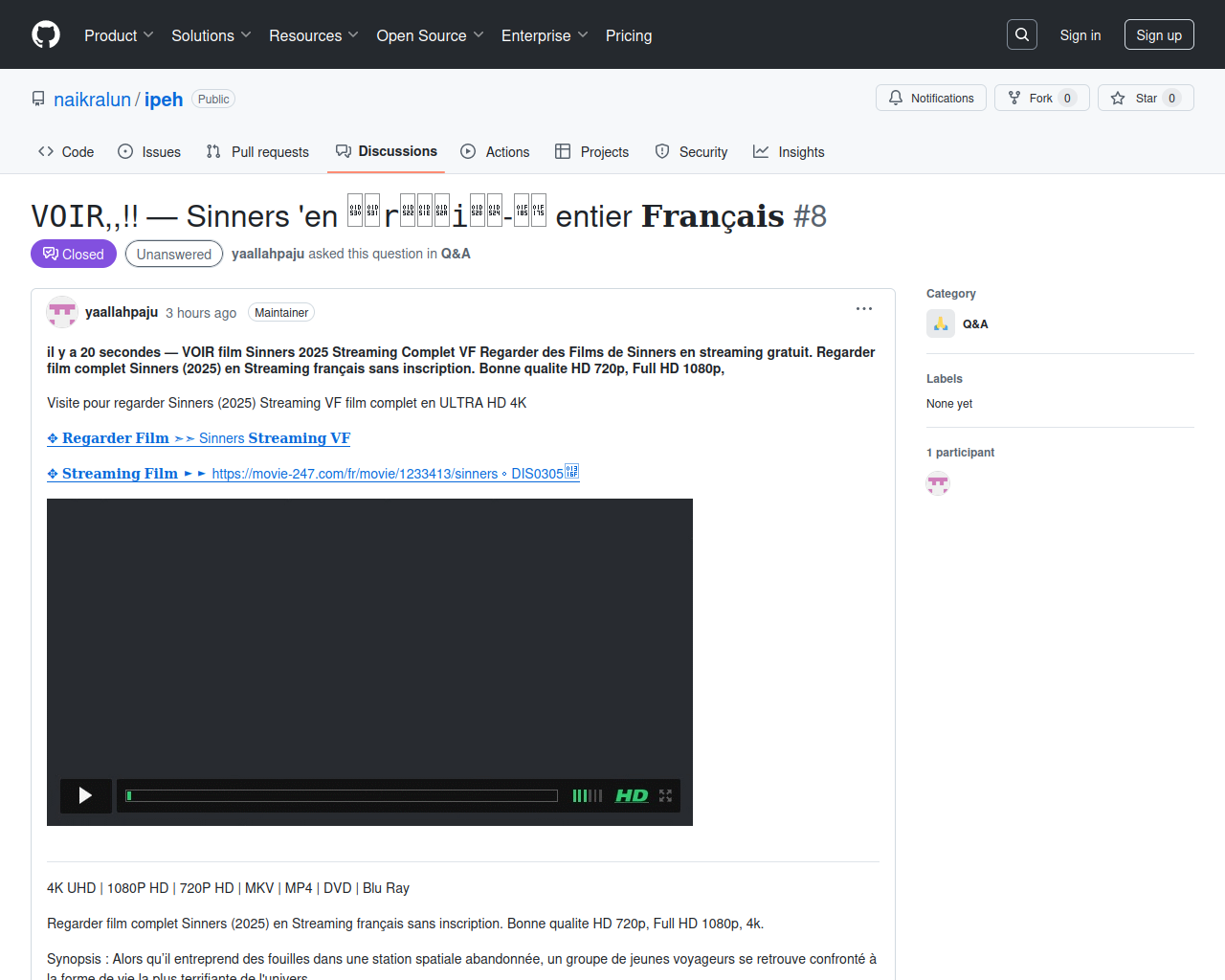Screen dimensions: 1225x980
Task: Seek along the video progress bar
Action: (x=342, y=795)
